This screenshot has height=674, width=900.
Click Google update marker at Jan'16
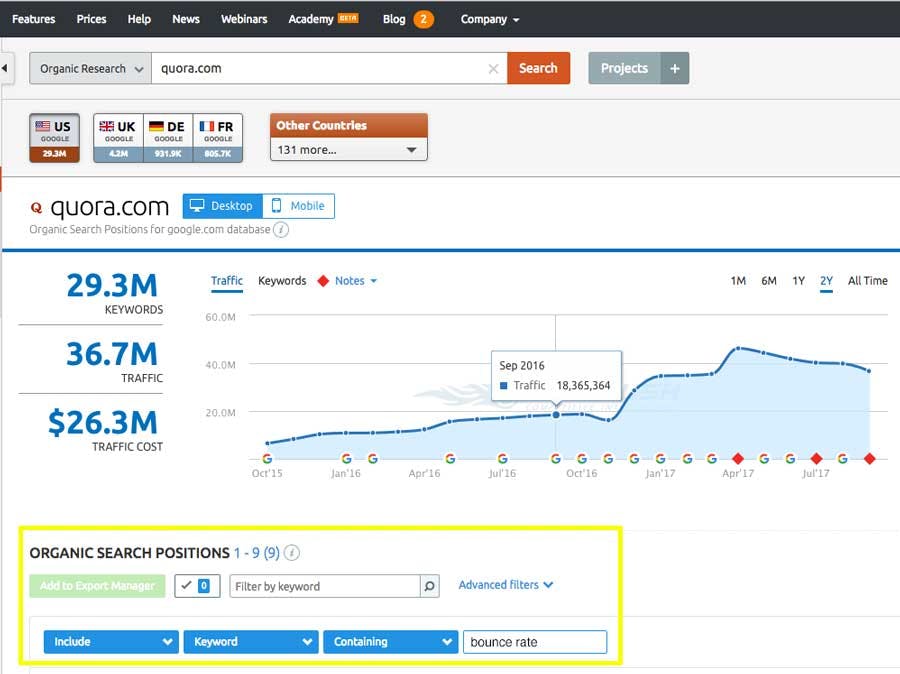pos(346,458)
